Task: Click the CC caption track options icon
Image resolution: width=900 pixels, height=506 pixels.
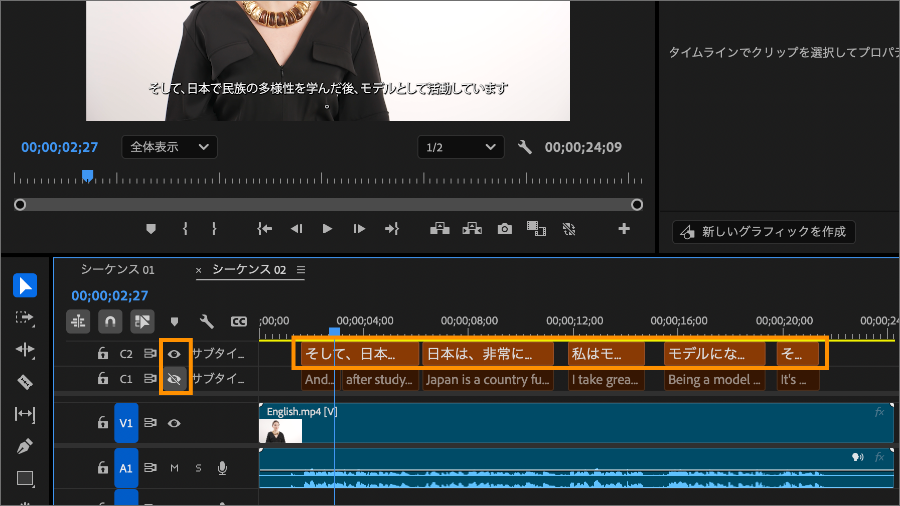Action: (239, 321)
